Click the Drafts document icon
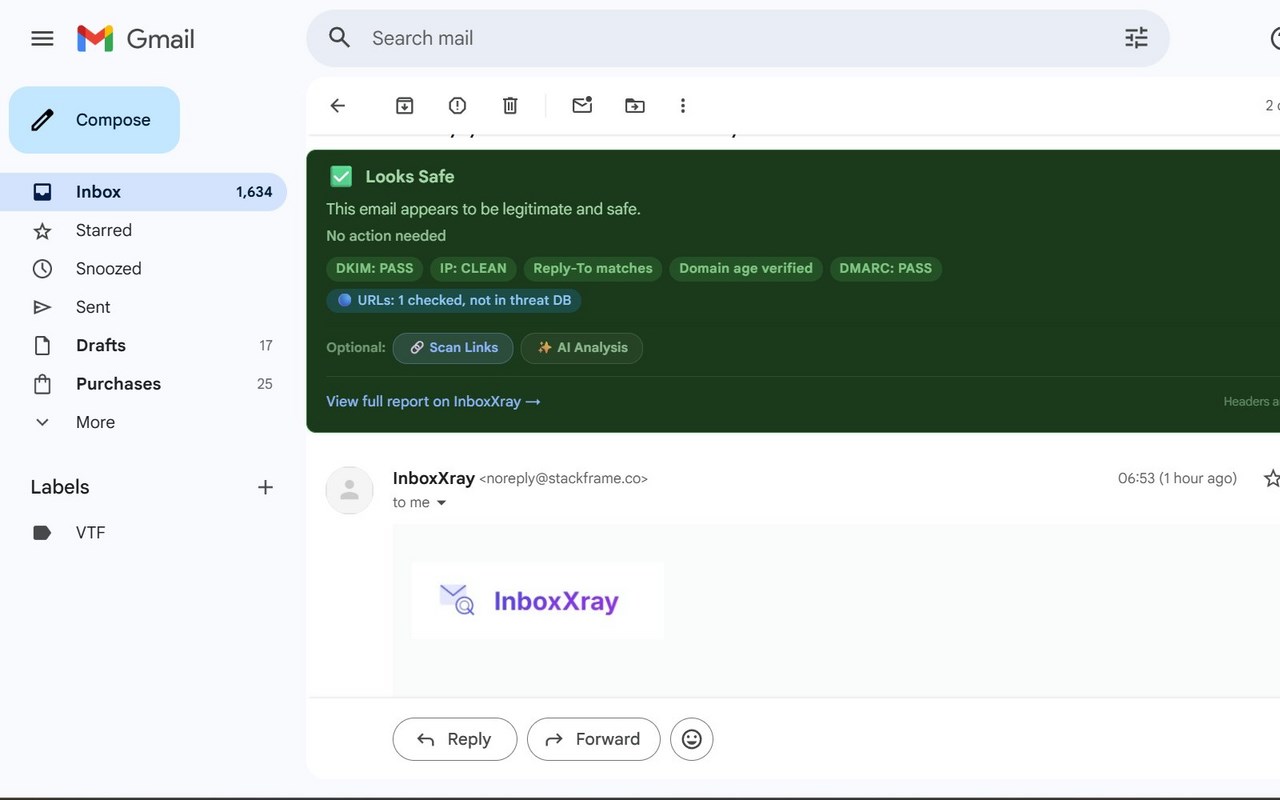 pos(42,346)
